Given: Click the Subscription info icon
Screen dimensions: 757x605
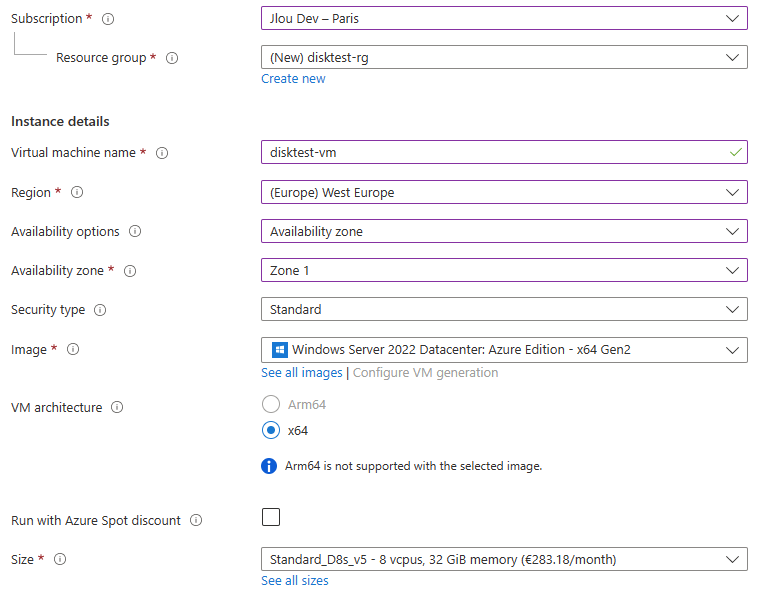Looking at the screenshot, I should click(108, 19).
